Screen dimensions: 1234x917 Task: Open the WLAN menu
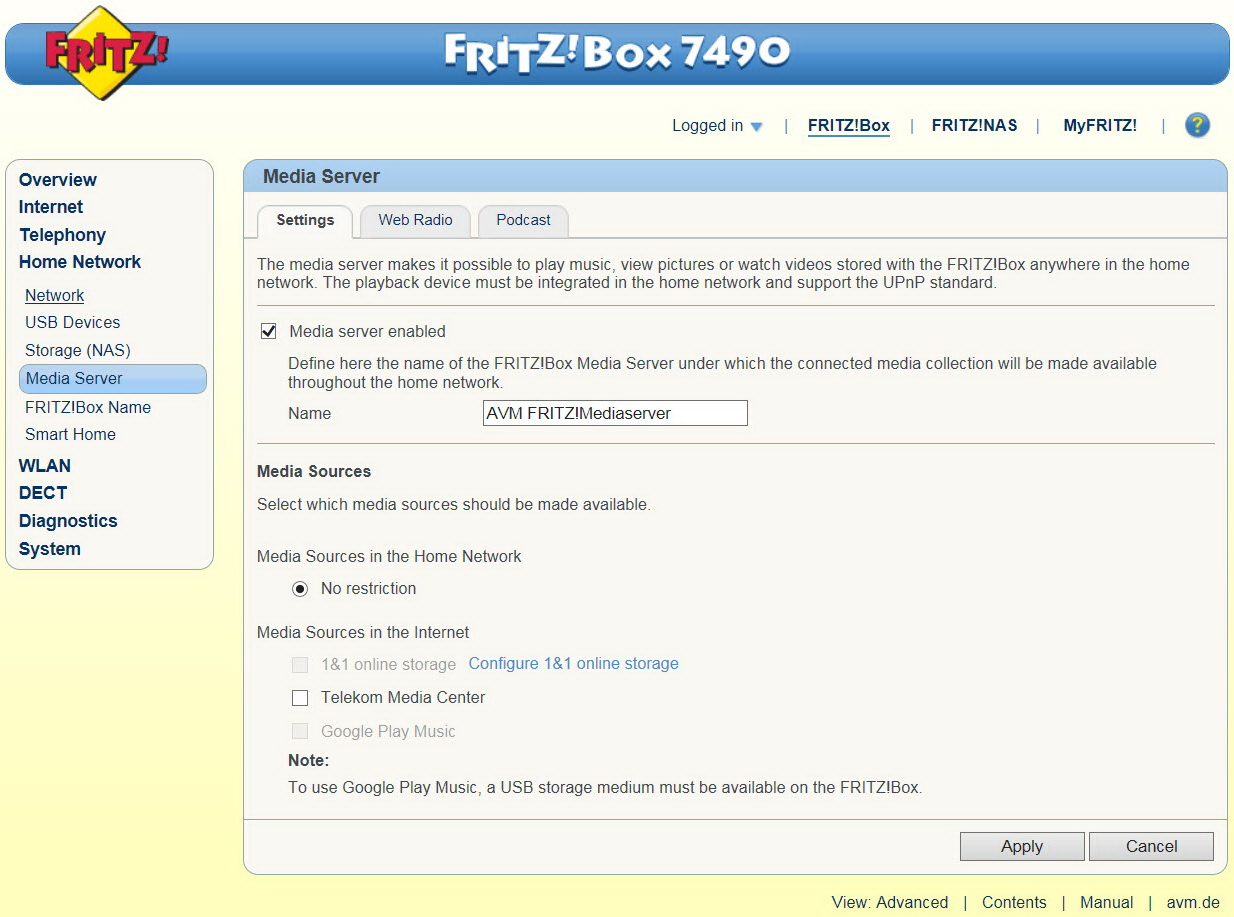(x=45, y=466)
